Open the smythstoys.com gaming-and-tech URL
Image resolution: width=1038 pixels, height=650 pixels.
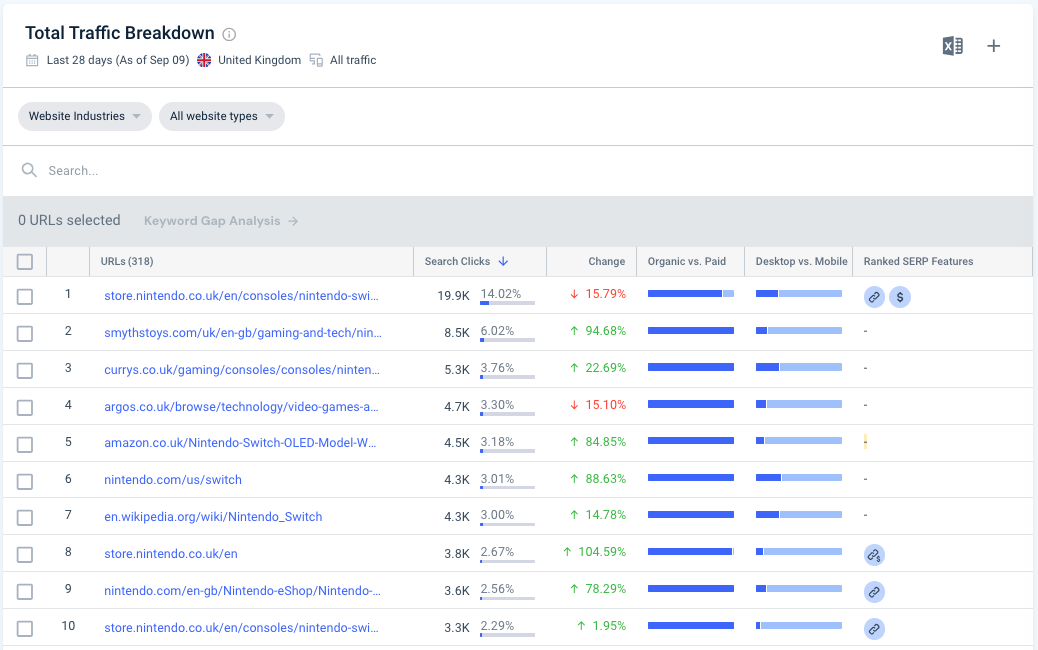(x=243, y=333)
